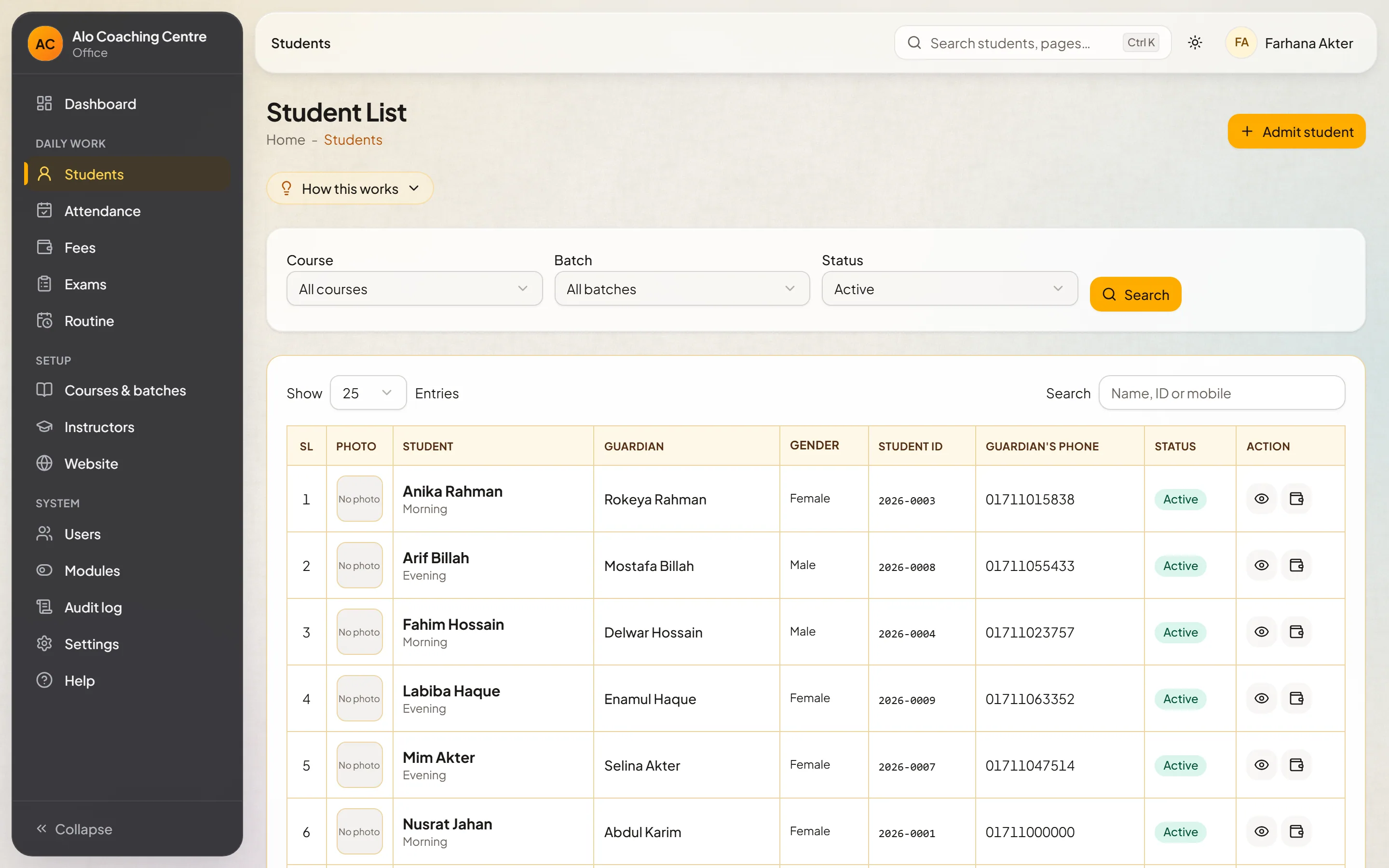Open Audit log in the sidebar
Viewport: 1389px width, 868px height.
[x=127, y=608]
